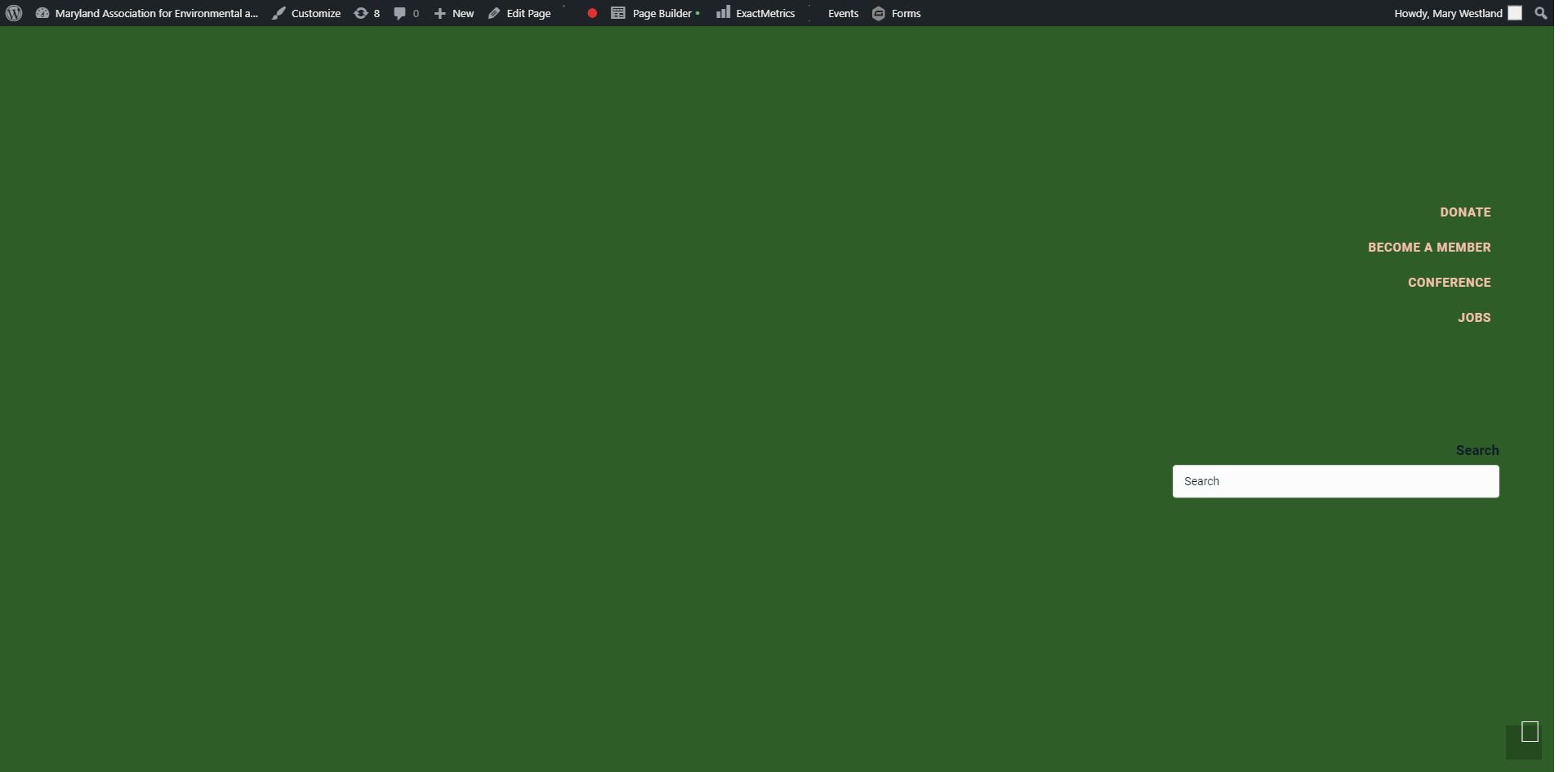Click the red circle indicator in admin bar
The height and width of the screenshot is (772, 1568).
(592, 13)
